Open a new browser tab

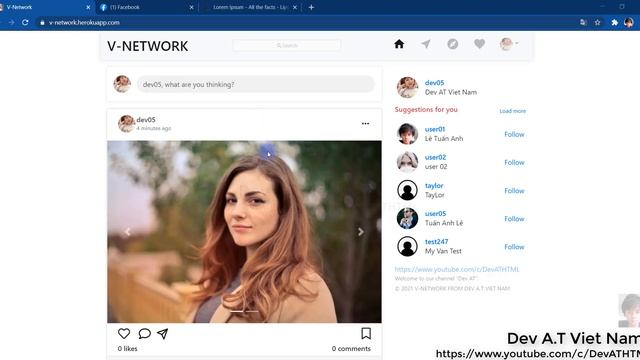tap(311, 7)
